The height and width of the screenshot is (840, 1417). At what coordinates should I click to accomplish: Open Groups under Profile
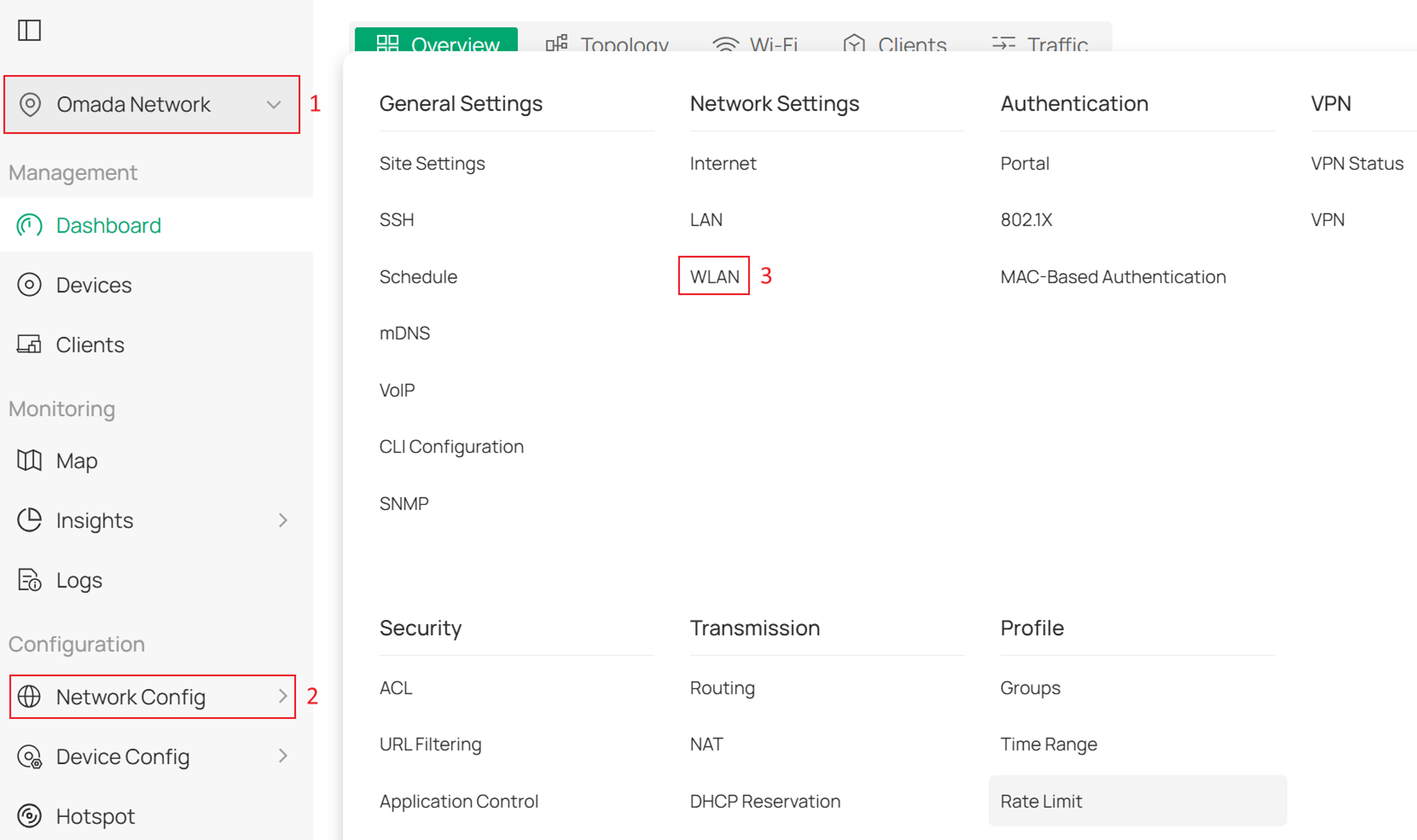pos(1030,688)
